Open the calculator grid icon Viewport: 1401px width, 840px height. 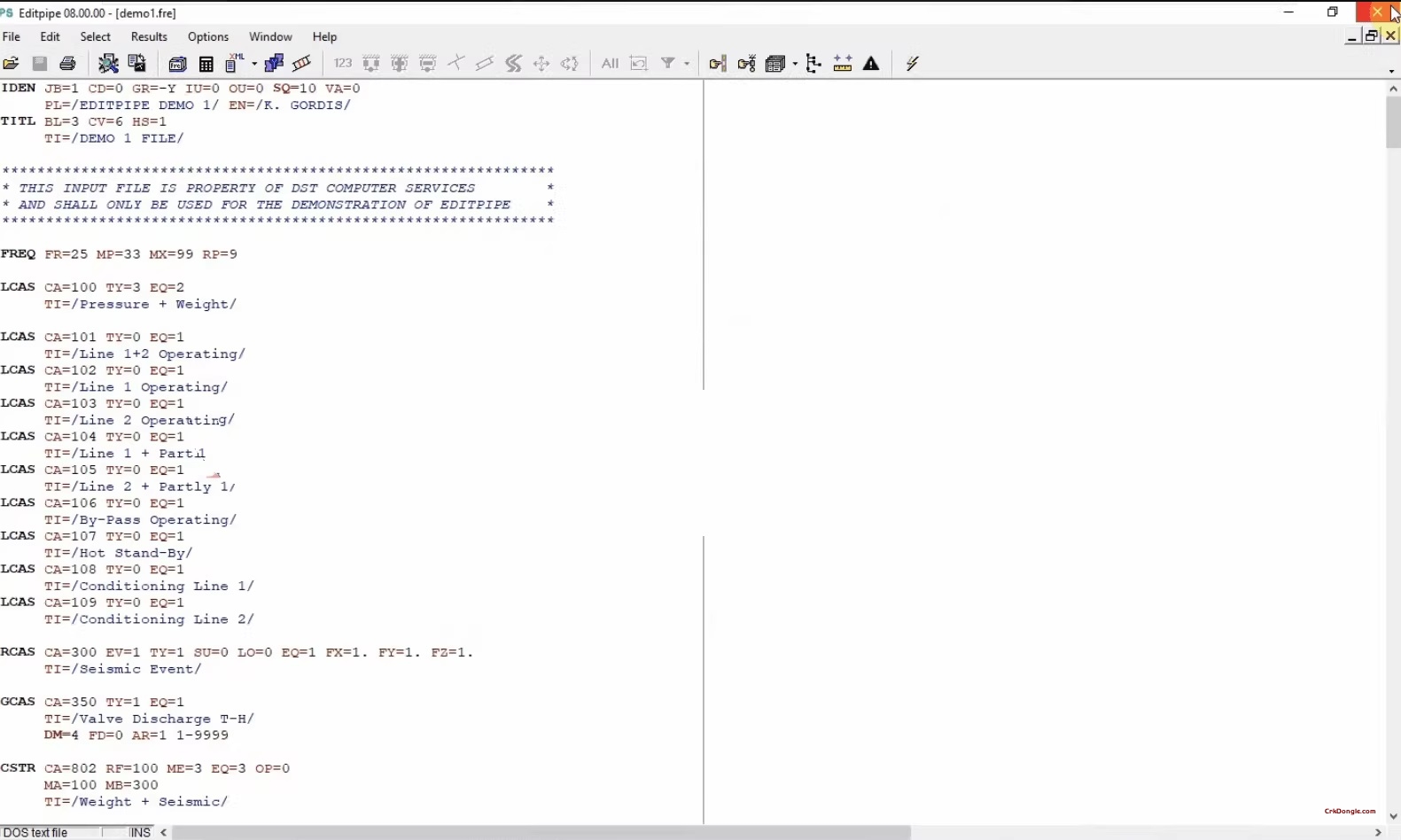pyautogui.click(x=206, y=63)
